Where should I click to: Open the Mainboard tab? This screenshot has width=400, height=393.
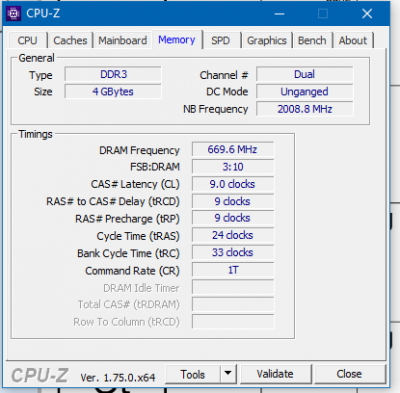[x=122, y=41]
